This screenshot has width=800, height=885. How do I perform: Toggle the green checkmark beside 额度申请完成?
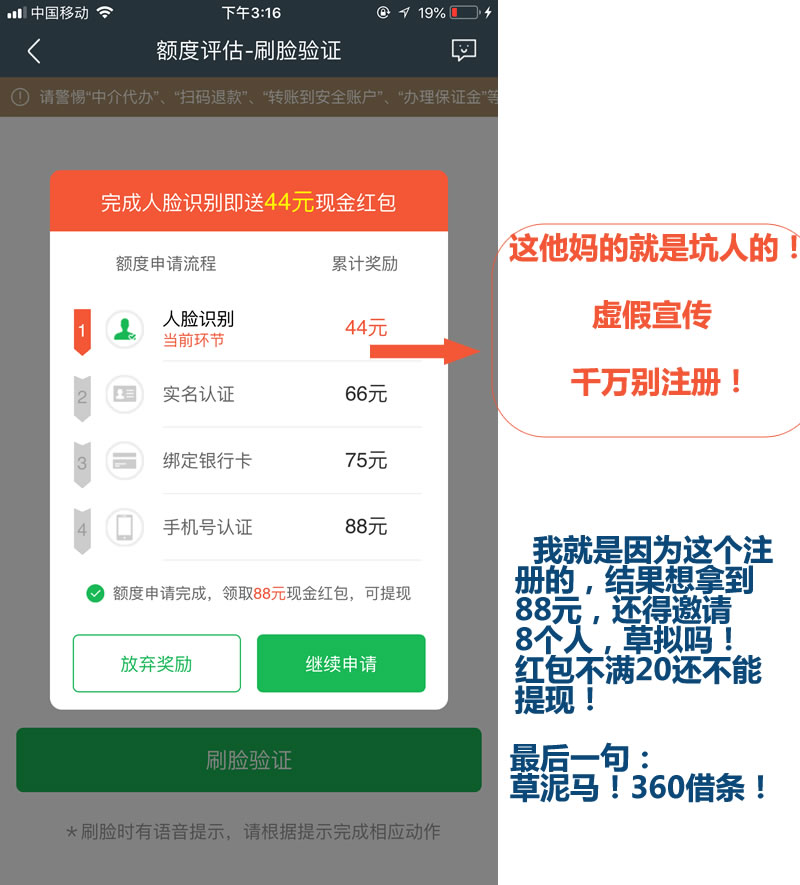pos(95,593)
